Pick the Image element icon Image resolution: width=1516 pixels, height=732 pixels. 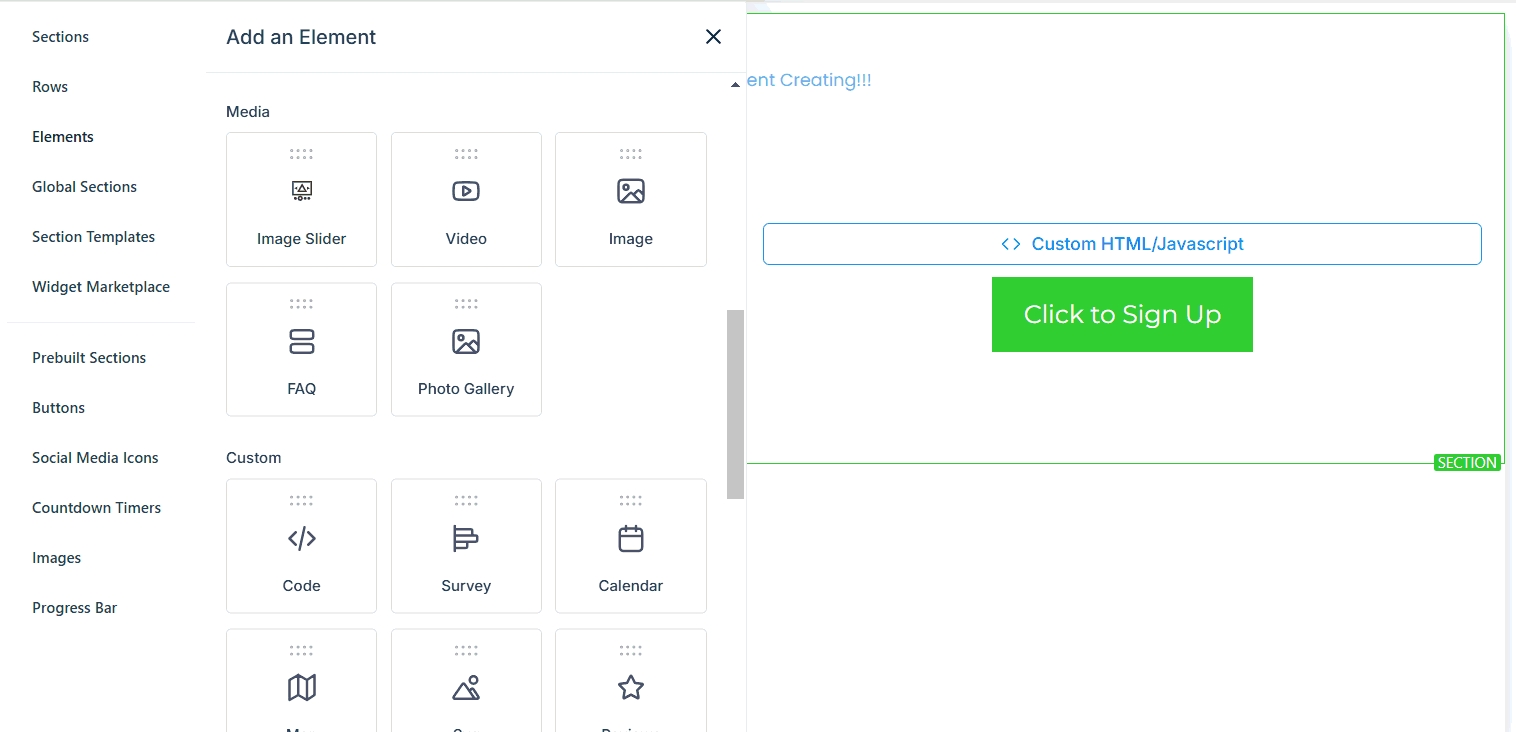630,191
